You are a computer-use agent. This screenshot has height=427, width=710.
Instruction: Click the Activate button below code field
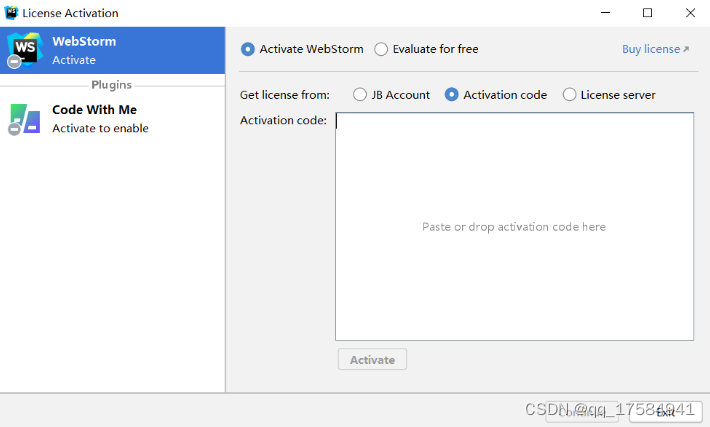(x=372, y=360)
